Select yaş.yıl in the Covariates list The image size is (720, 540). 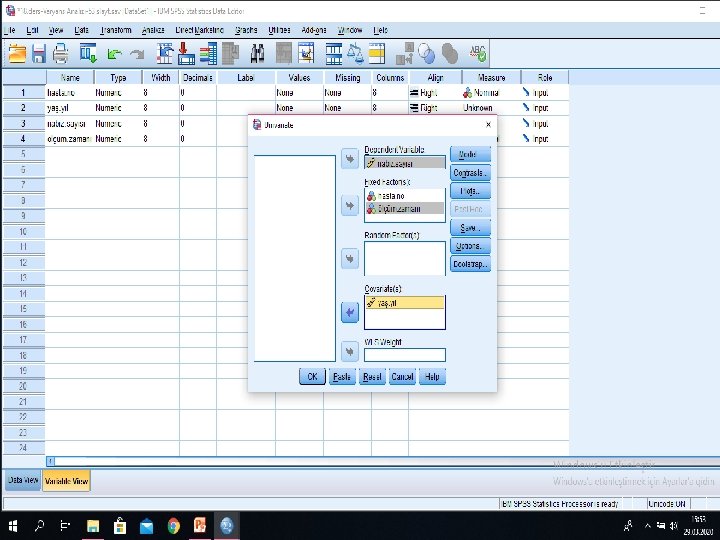point(405,303)
